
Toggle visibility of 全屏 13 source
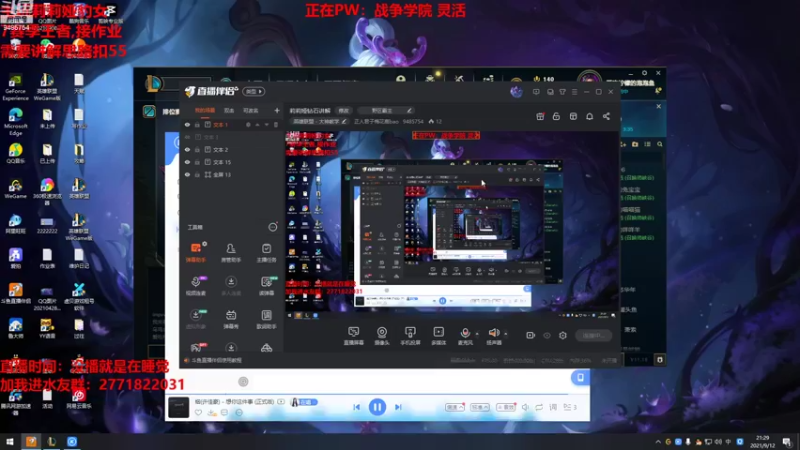click(x=187, y=174)
